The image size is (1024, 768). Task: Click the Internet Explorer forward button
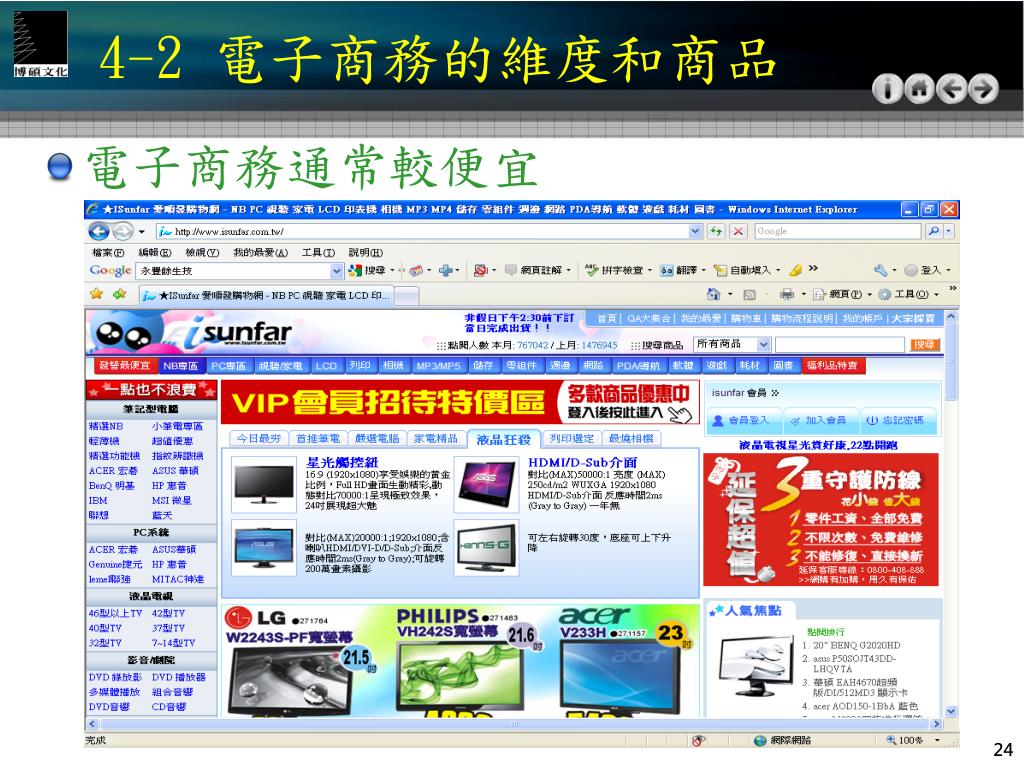pos(123,231)
